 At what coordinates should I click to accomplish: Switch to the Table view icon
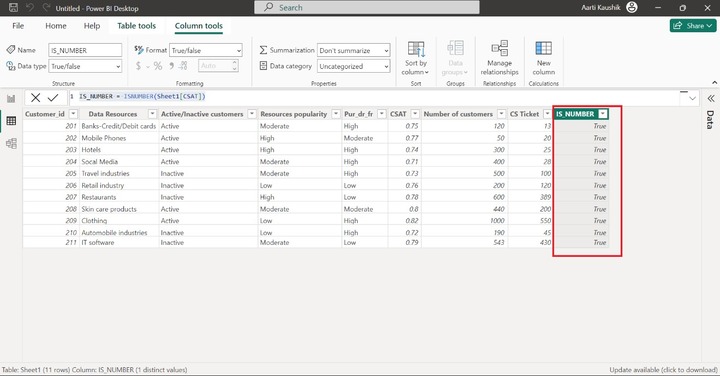[x=11, y=121]
